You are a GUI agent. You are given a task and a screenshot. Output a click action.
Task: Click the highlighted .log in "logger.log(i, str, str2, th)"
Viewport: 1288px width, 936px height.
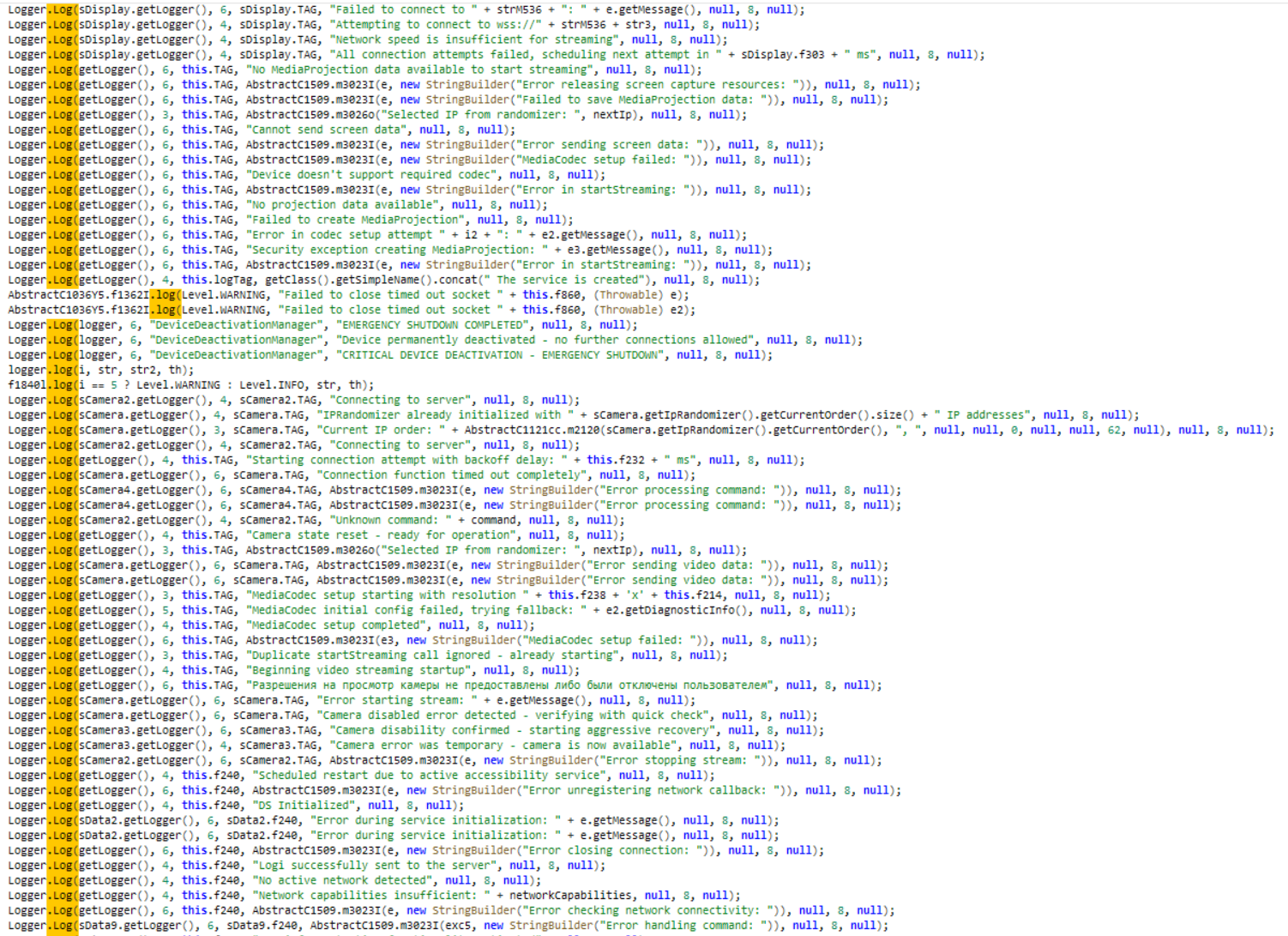coord(60,370)
